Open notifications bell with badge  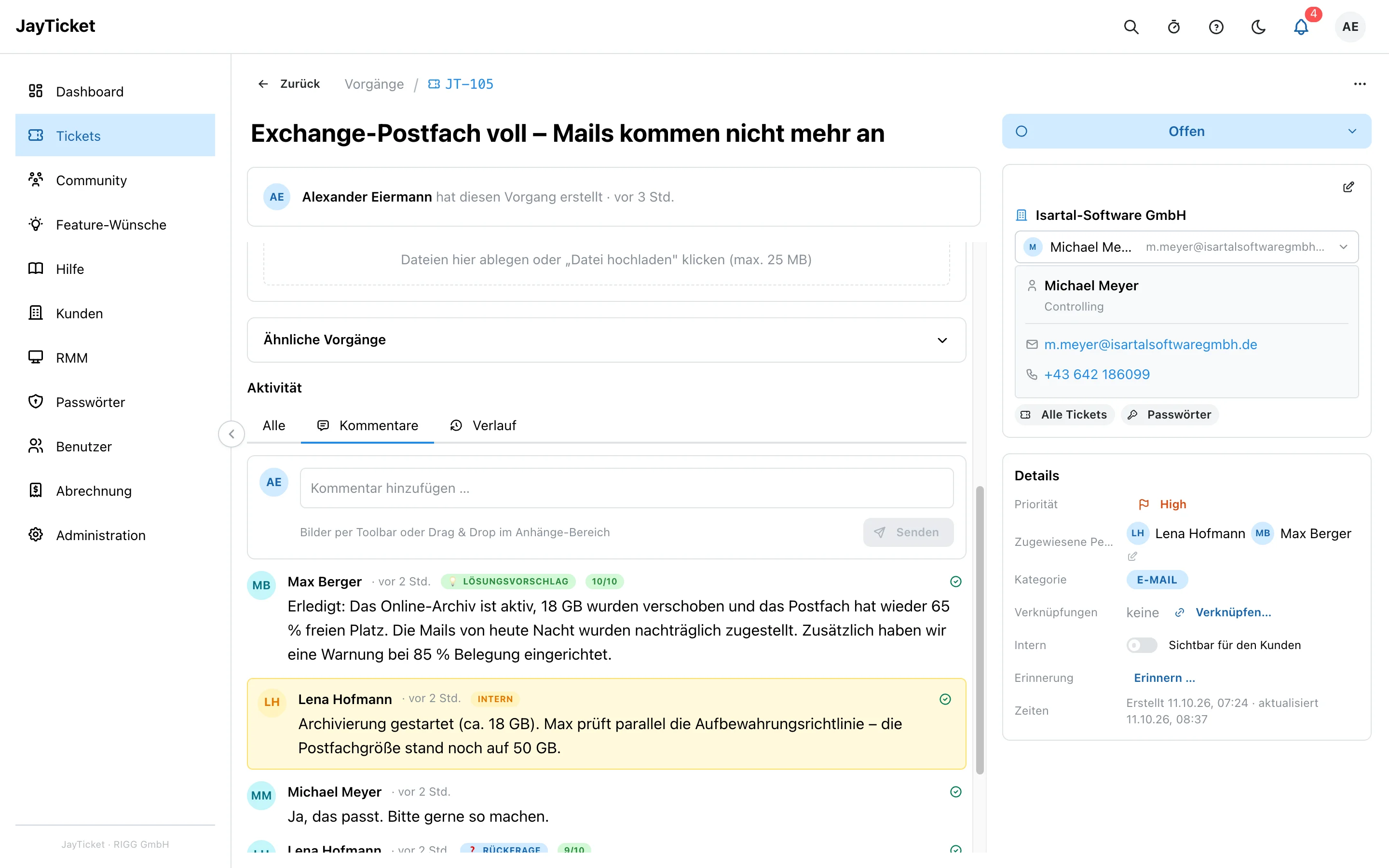1301,27
